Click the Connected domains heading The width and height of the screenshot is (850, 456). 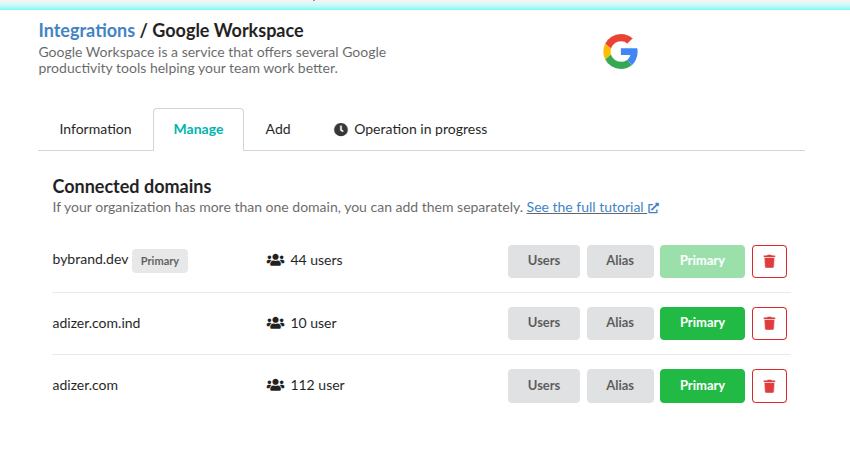[x=132, y=187]
